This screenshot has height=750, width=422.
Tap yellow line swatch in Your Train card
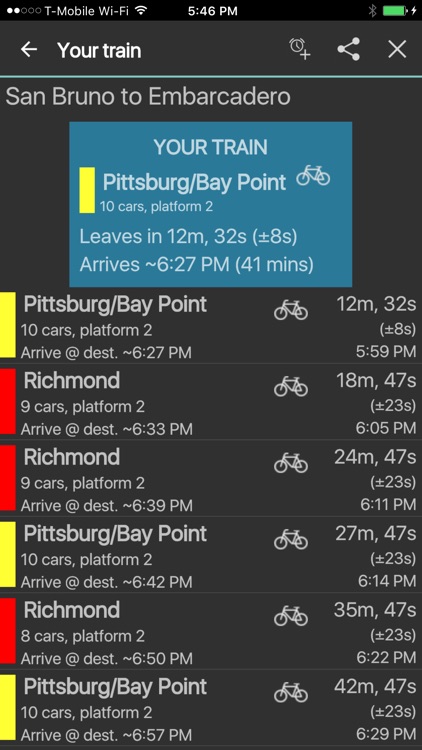(87, 190)
